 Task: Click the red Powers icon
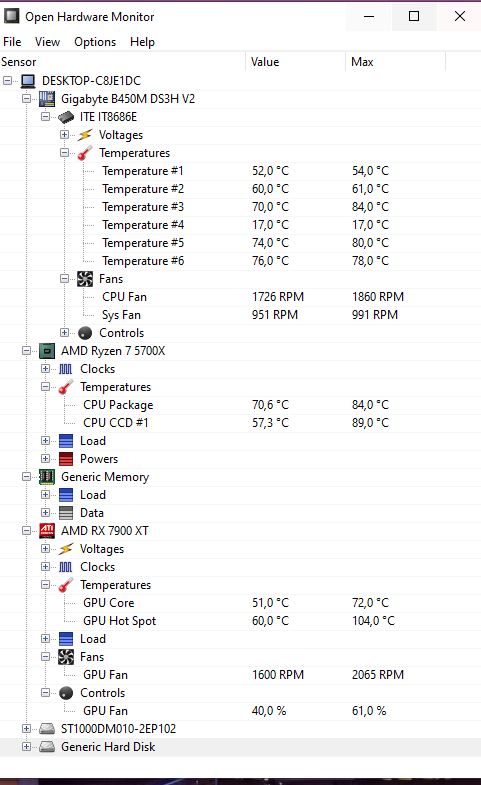coord(66,459)
